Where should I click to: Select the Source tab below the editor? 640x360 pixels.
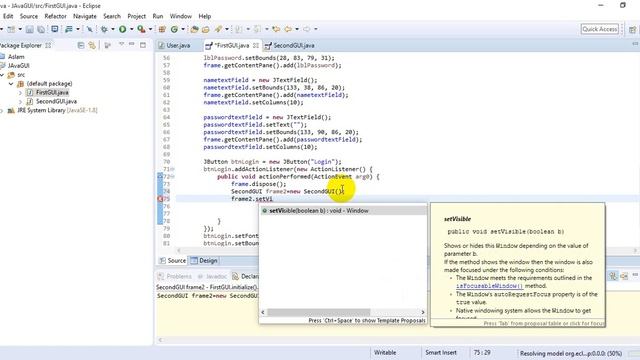pyautogui.click(x=173, y=260)
